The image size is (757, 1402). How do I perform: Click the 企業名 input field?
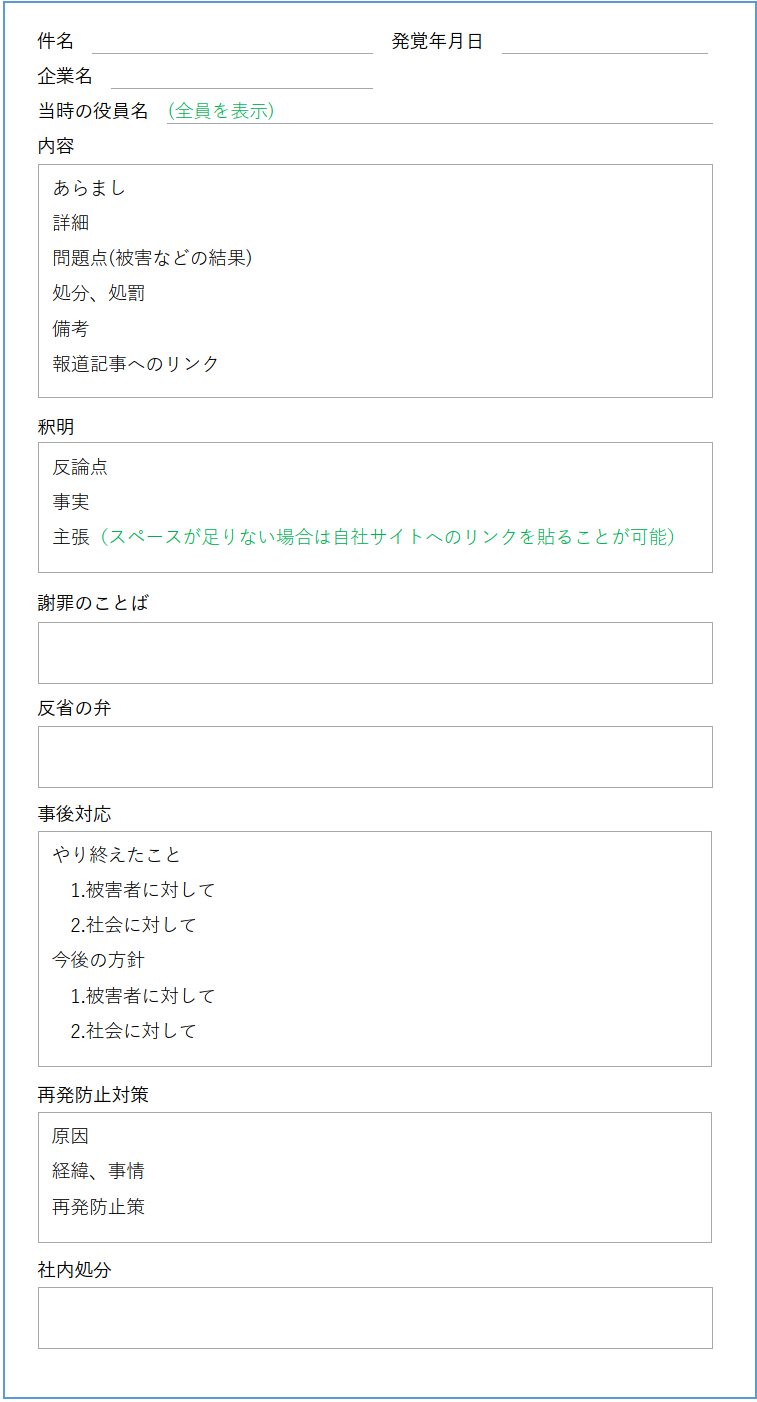click(x=241, y=77)
